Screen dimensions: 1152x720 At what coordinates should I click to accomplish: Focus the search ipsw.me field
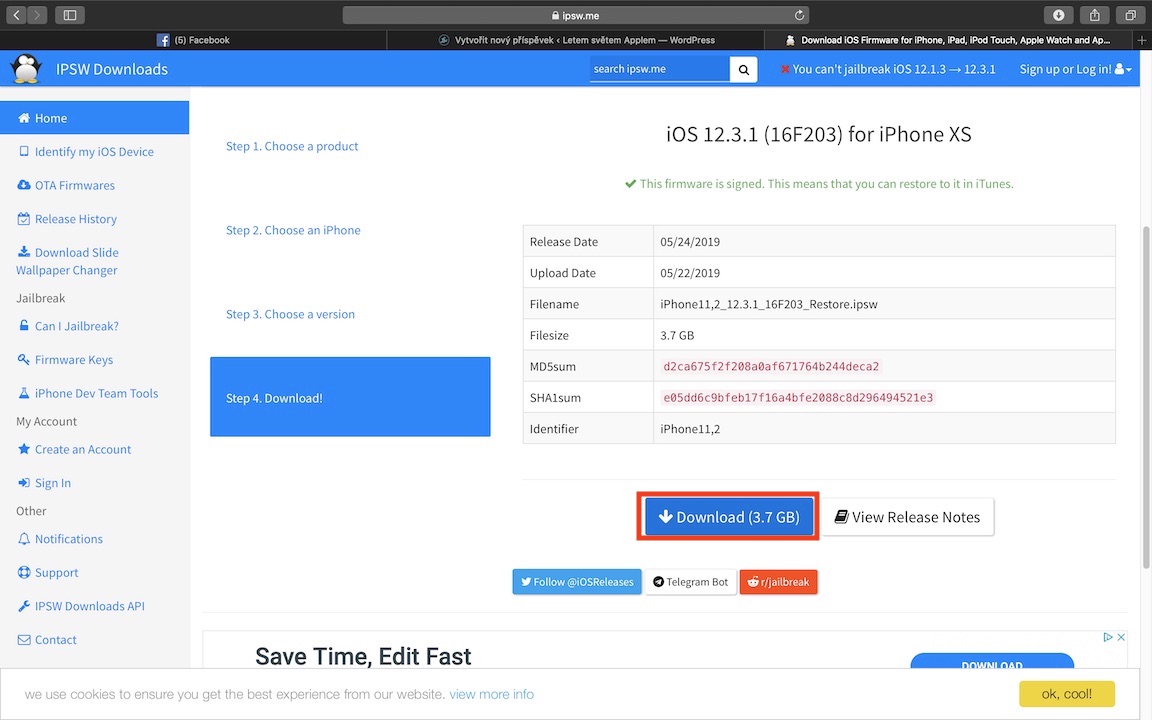660,69
